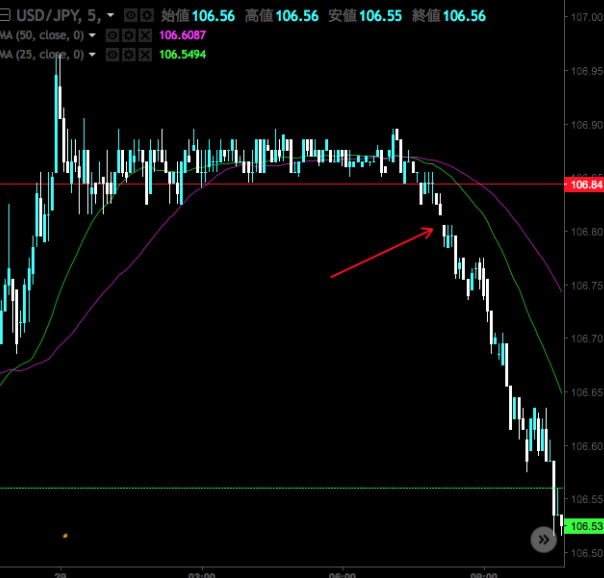Click the 09:00 time axis label
This screenshot has height=578, width=604.
(x=484, y=575)
